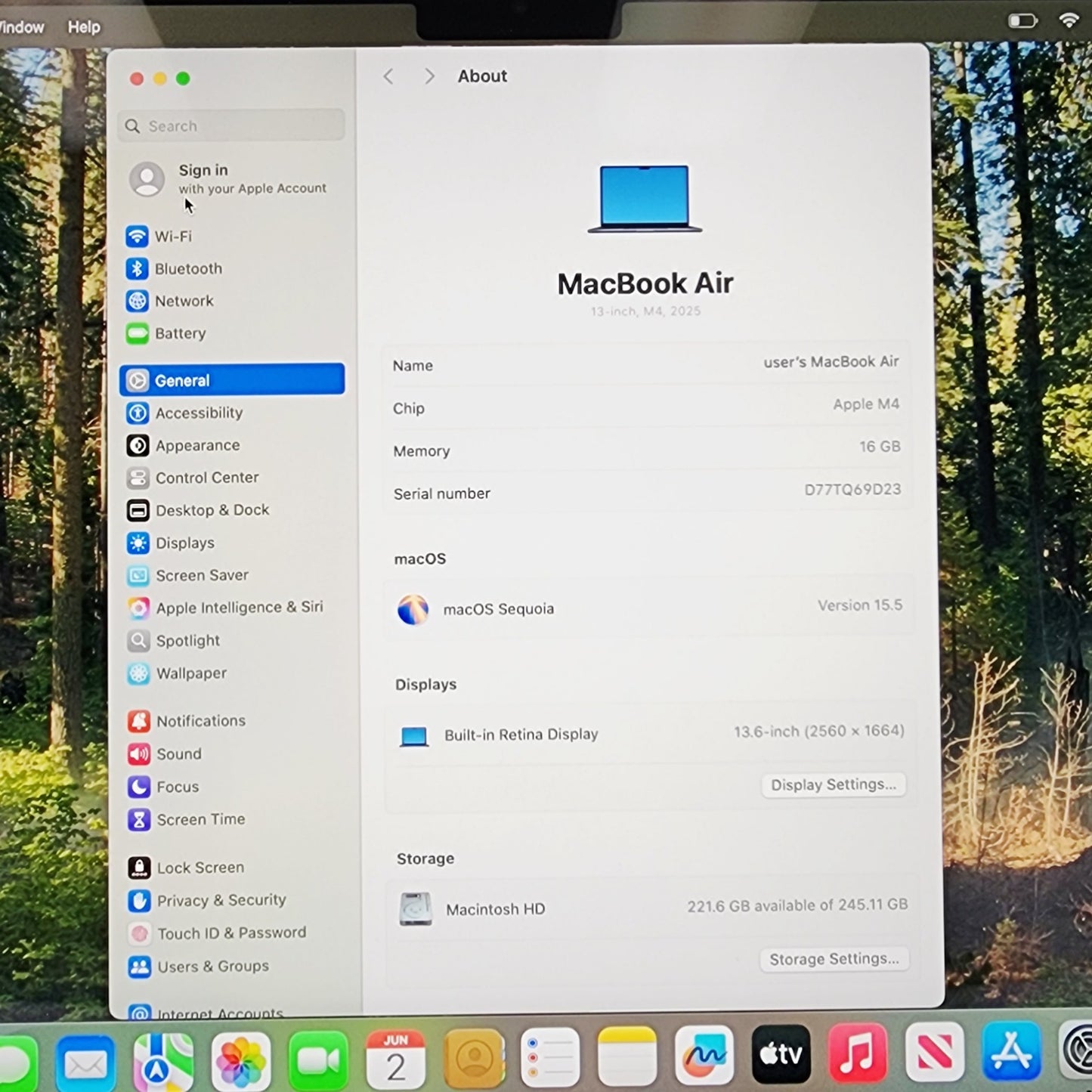This screenshot has height=1092, width=1092.
Task: Click the Screen Time hourglass icon
Action: point(139,819)
